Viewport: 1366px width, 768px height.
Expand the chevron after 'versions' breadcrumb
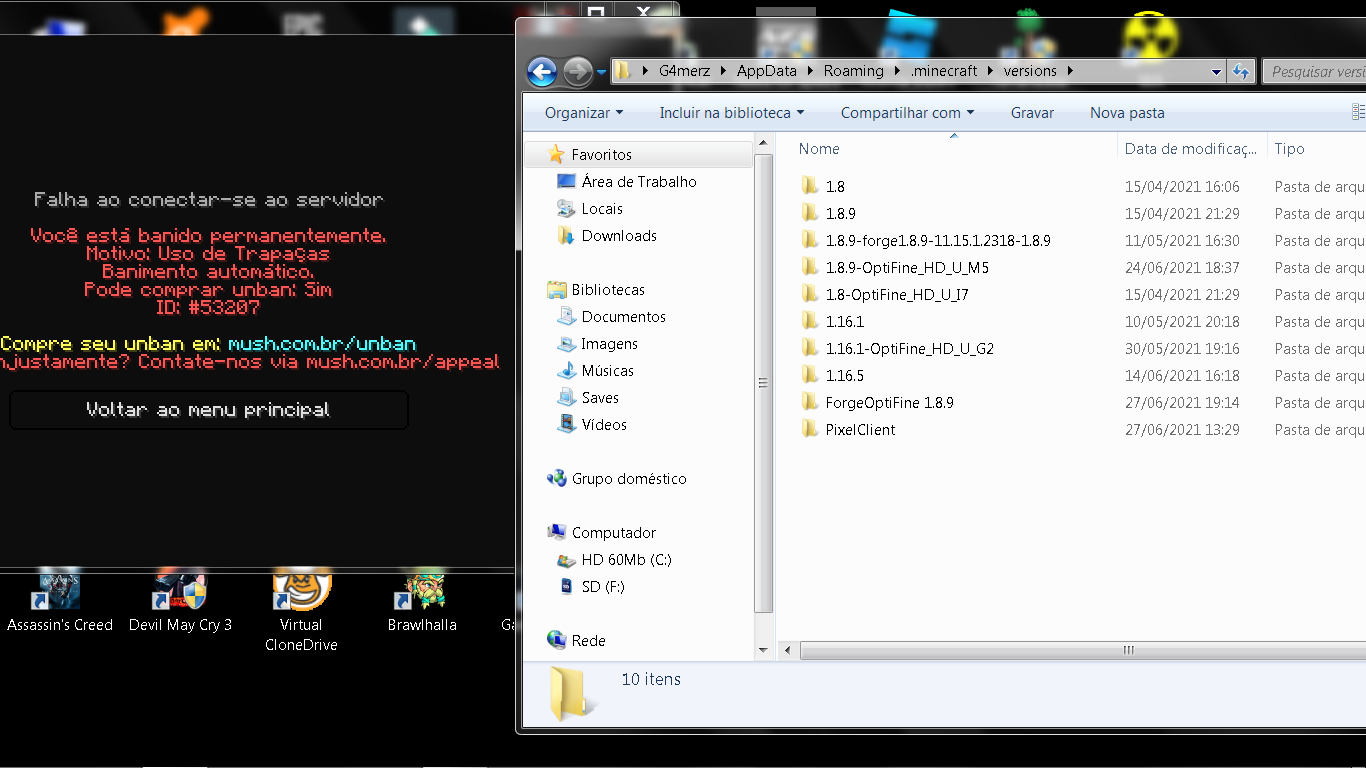pos(1069,71)
